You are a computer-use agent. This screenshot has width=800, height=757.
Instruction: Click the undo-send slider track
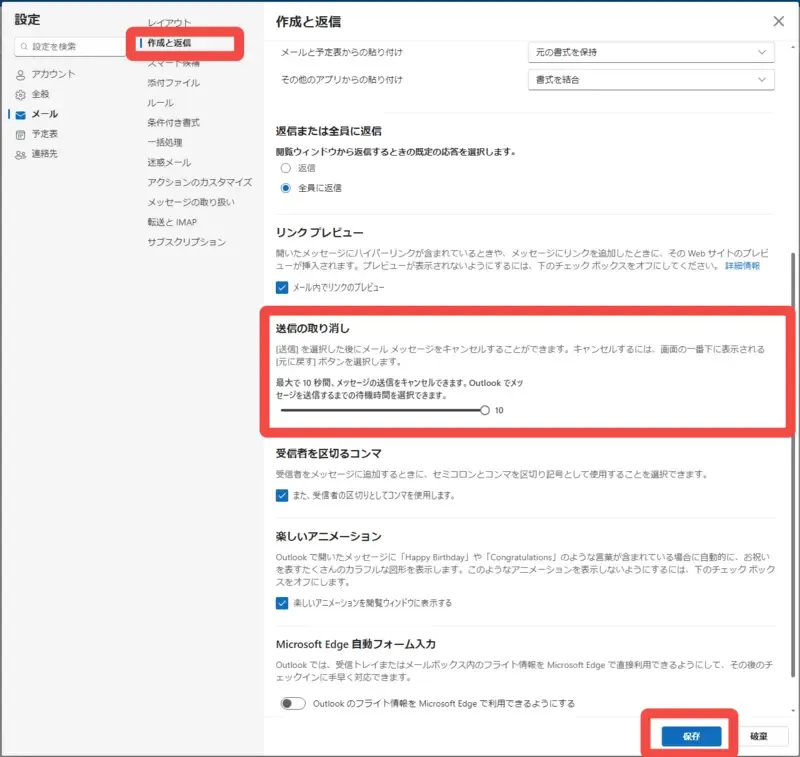pyautogui.click(x=381, y=410)
